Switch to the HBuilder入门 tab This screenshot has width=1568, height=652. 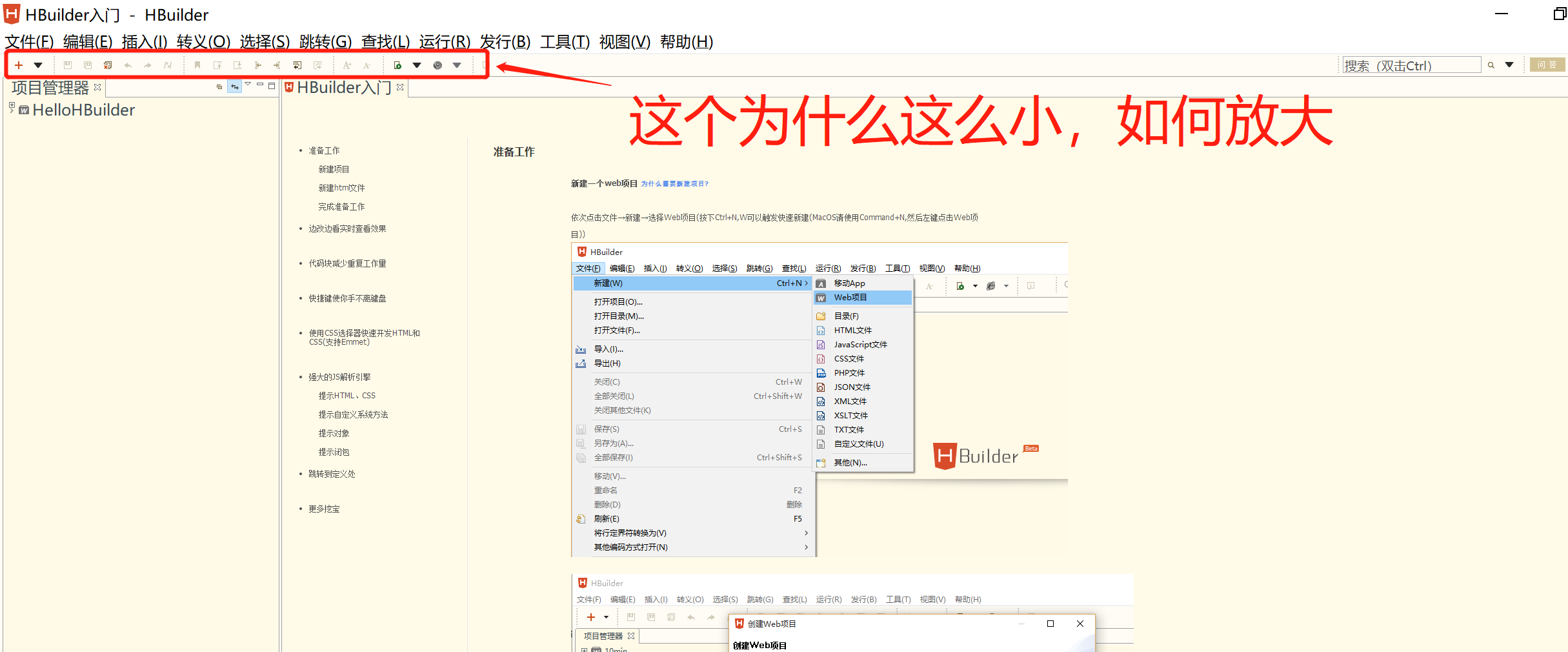click(344, 87)
